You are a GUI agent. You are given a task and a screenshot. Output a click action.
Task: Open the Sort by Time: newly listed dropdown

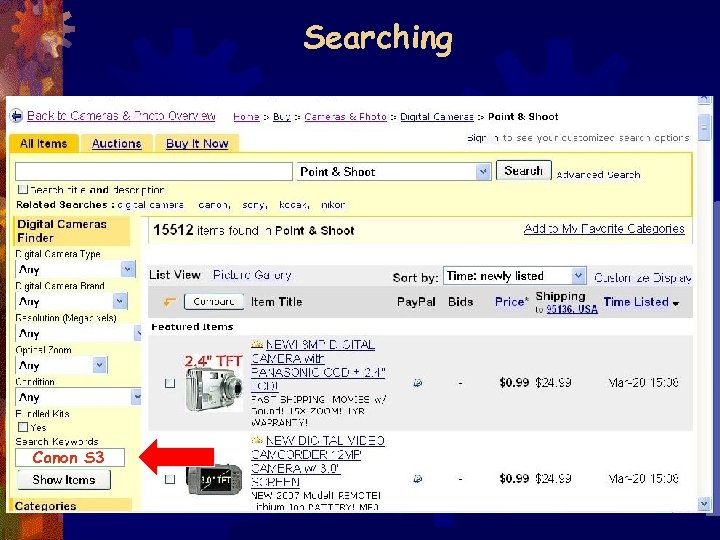coord(579,276)
